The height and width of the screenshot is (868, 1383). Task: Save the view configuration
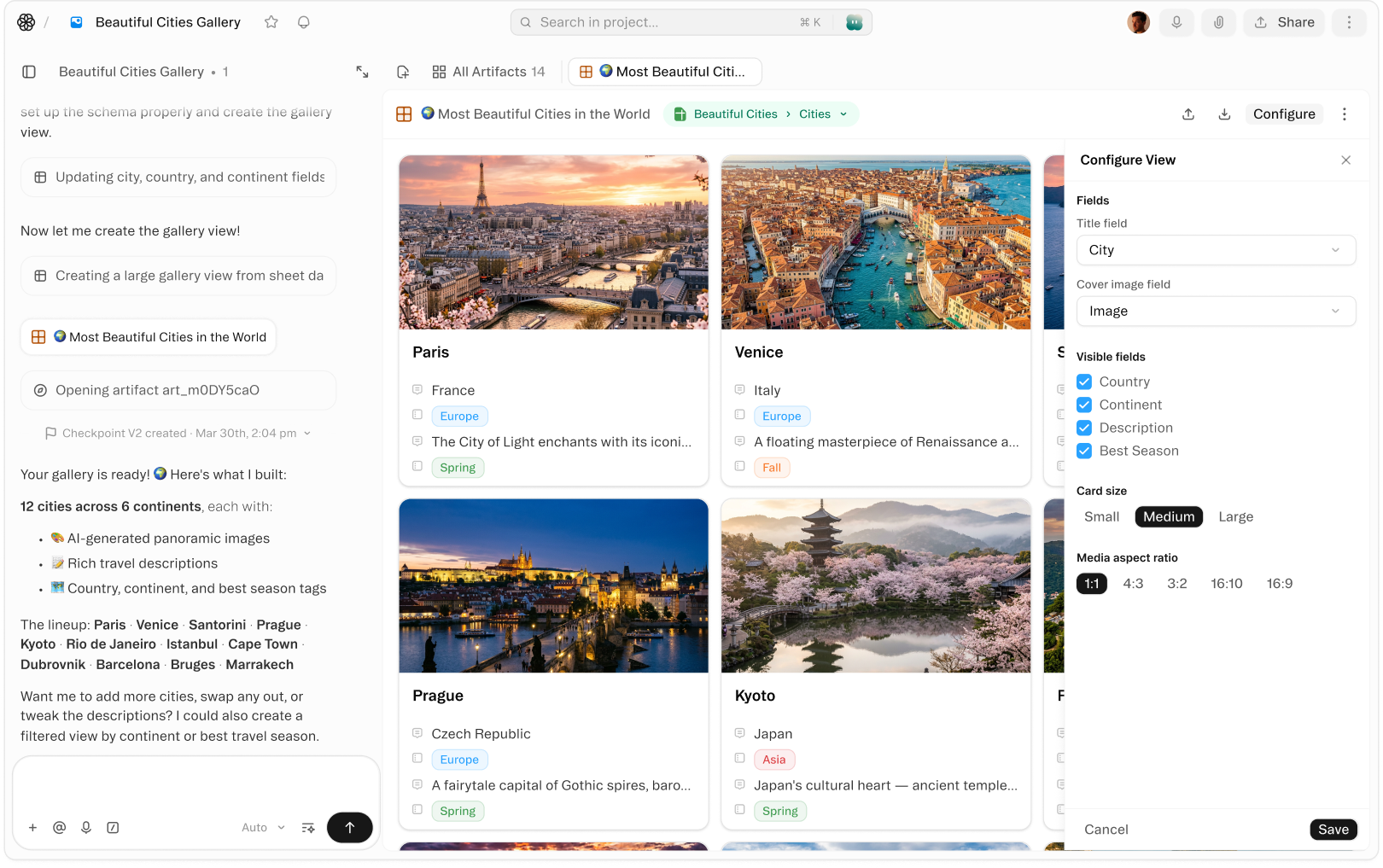pos(1333,830)
